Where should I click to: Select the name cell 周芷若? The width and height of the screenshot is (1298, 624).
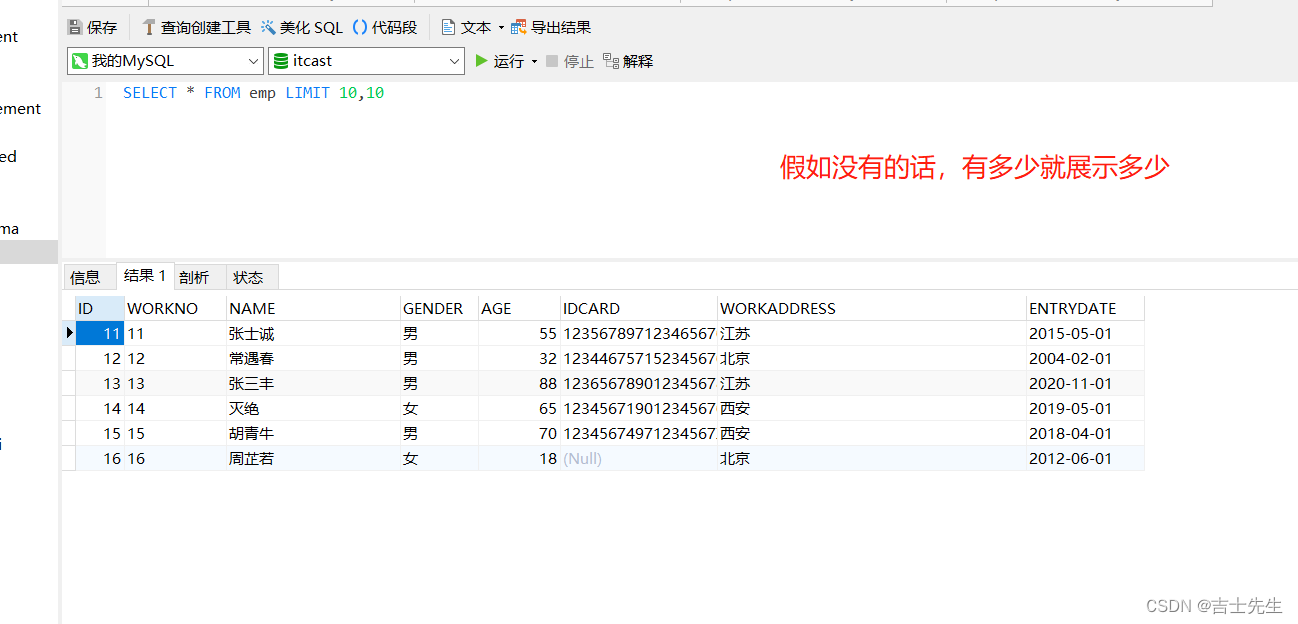pos(313,458)
